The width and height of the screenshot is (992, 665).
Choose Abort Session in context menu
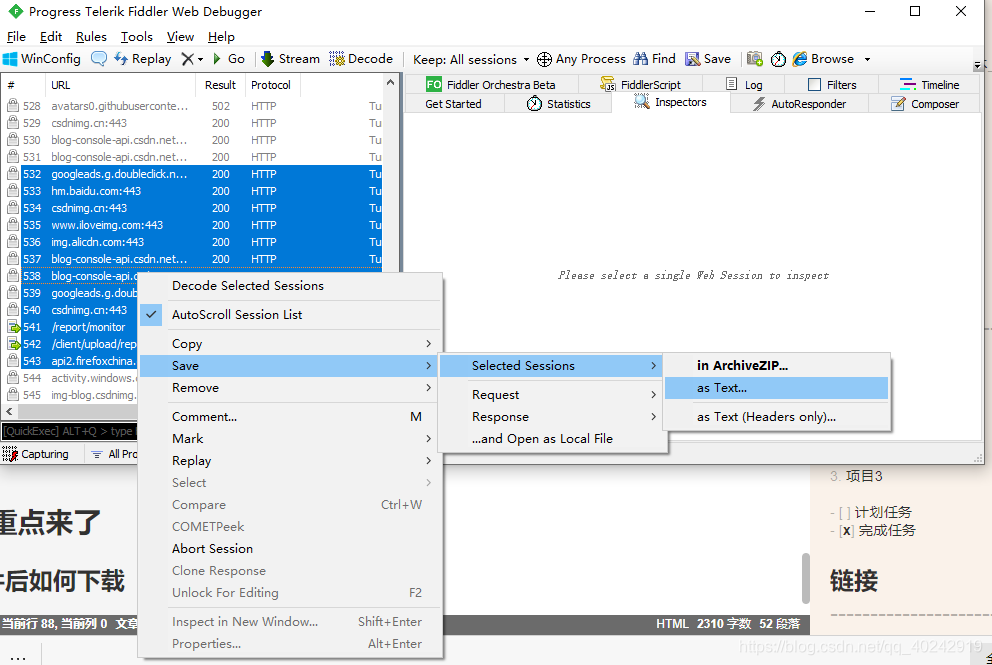click(x=290, y=549)
